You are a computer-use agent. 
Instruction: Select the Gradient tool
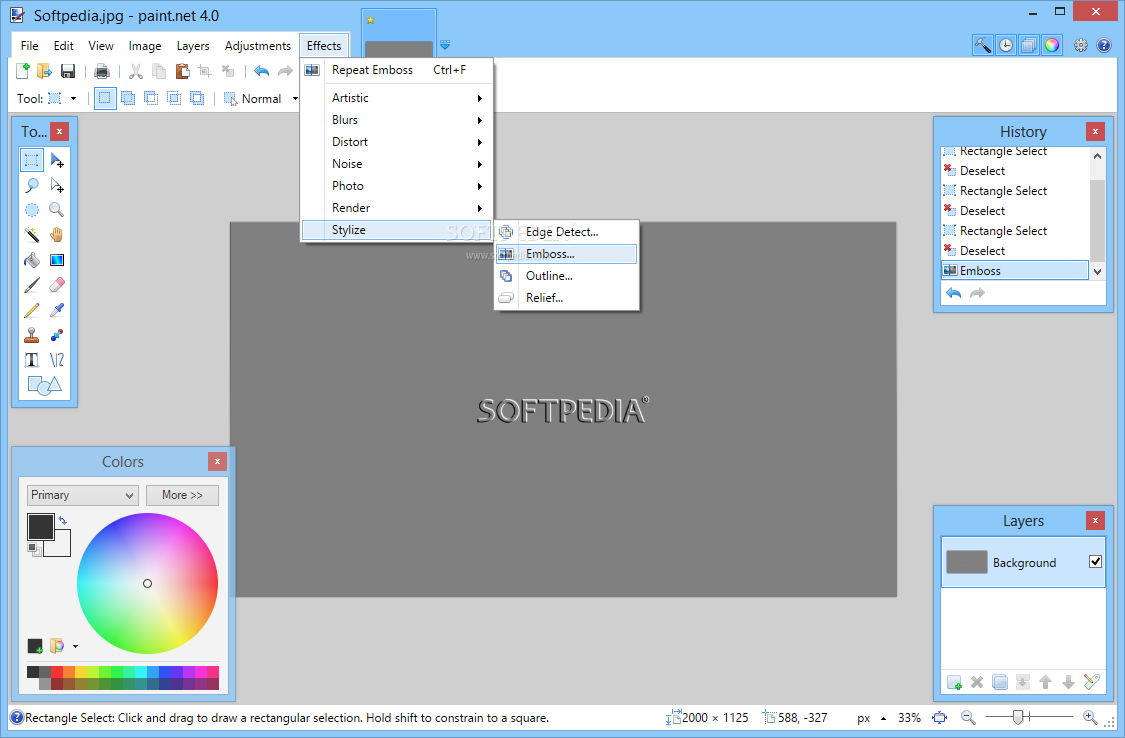click(x=57, y=260)
